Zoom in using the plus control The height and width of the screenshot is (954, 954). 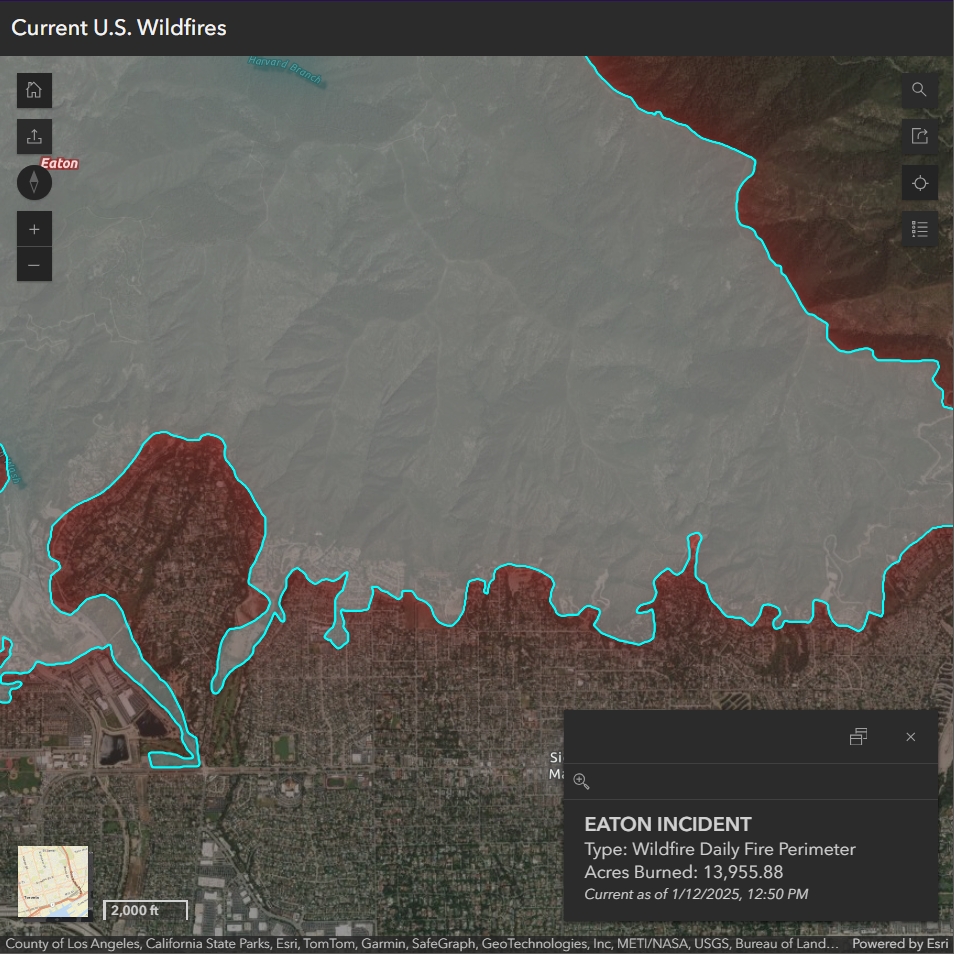point(34,228)
